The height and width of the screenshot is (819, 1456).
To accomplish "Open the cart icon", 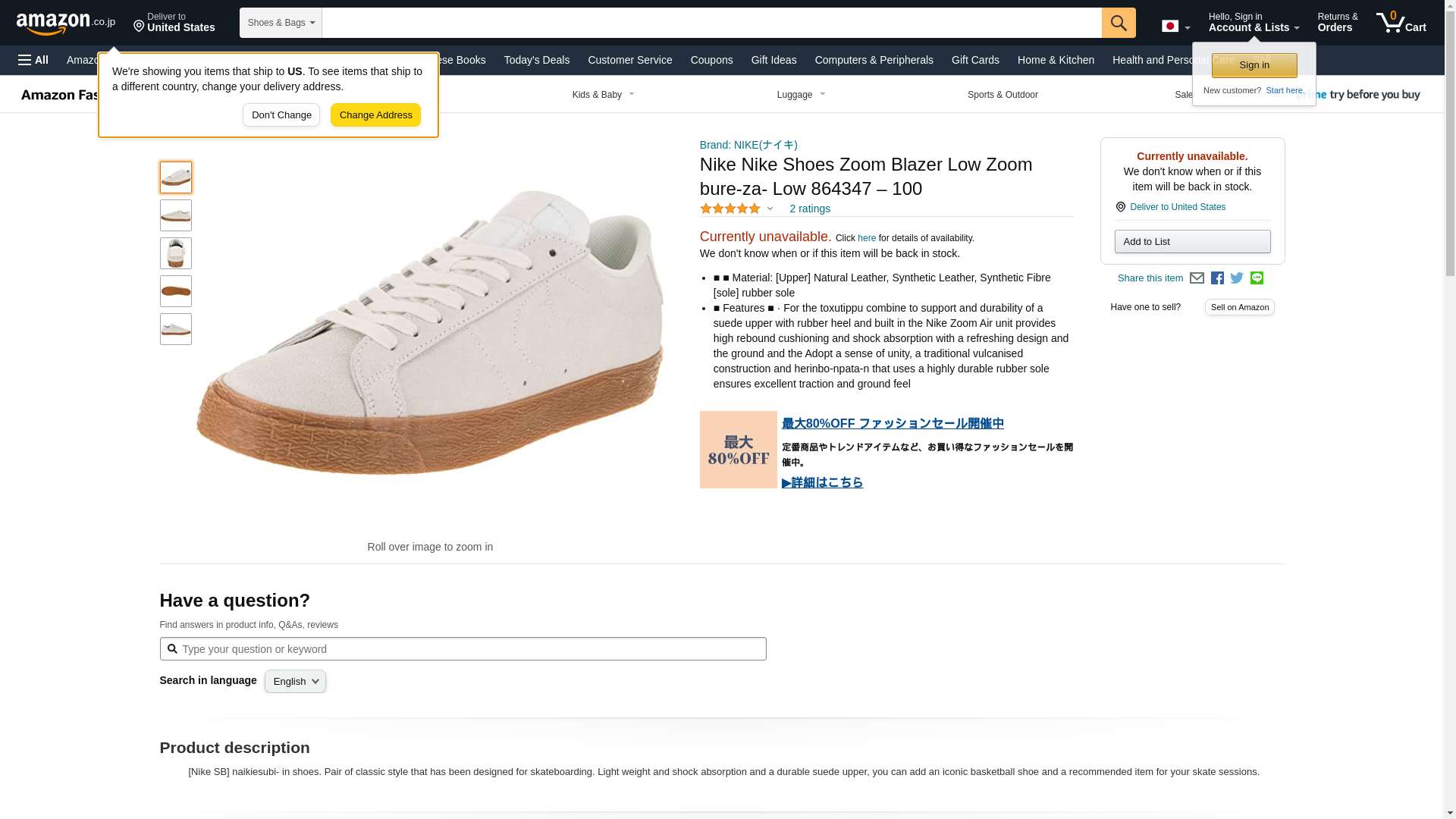I will click(x=1401, y=23).
